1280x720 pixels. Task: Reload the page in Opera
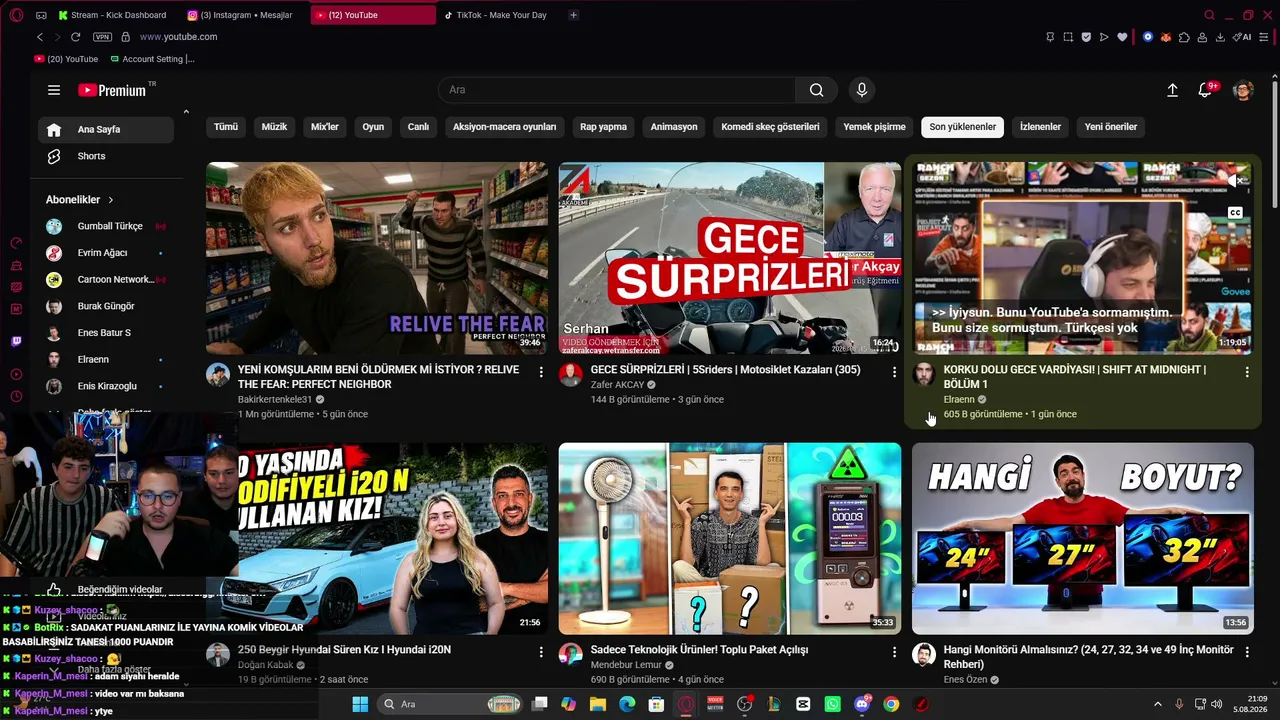point(75,37)
